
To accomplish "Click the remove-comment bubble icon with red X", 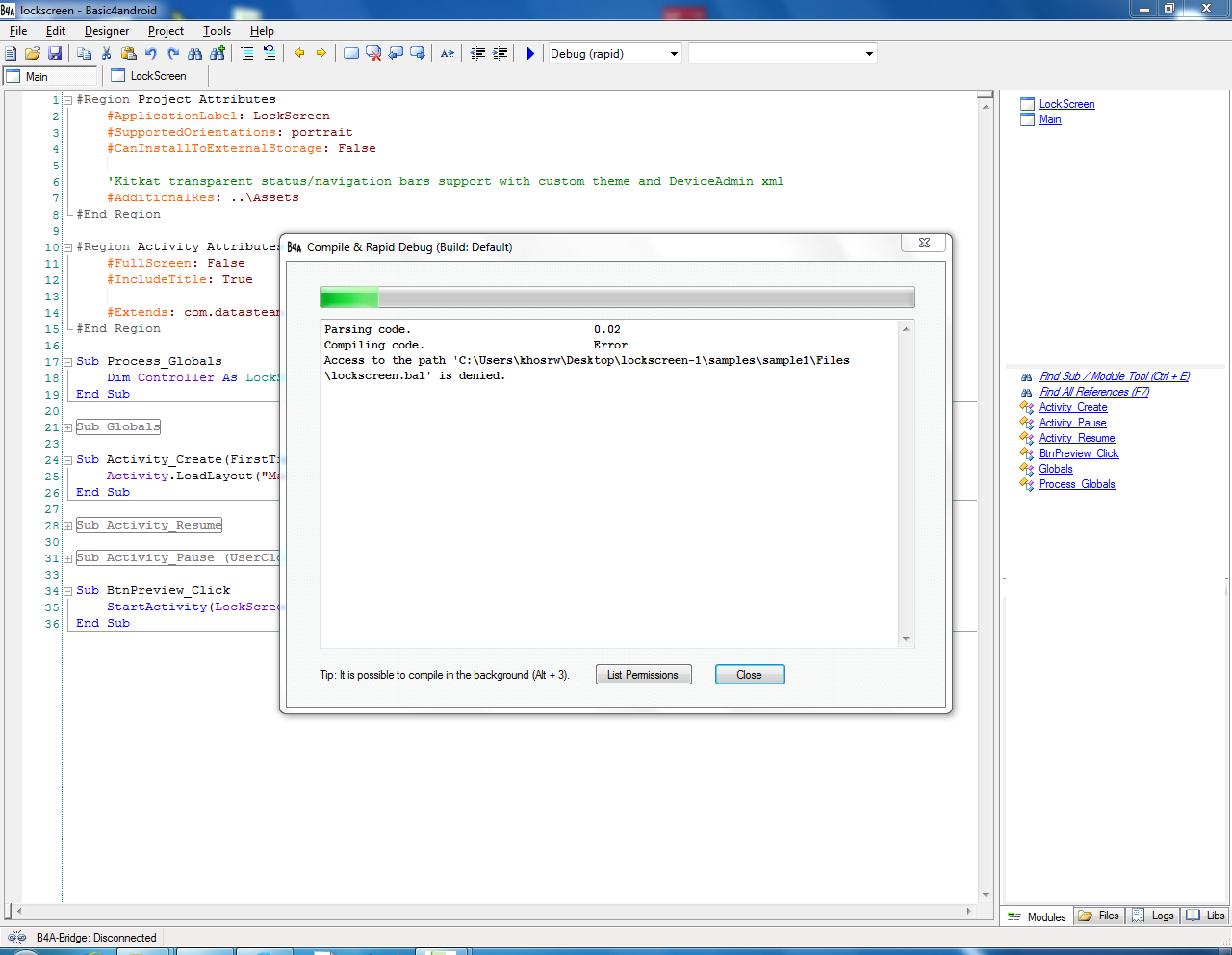I will click(373, 54).
